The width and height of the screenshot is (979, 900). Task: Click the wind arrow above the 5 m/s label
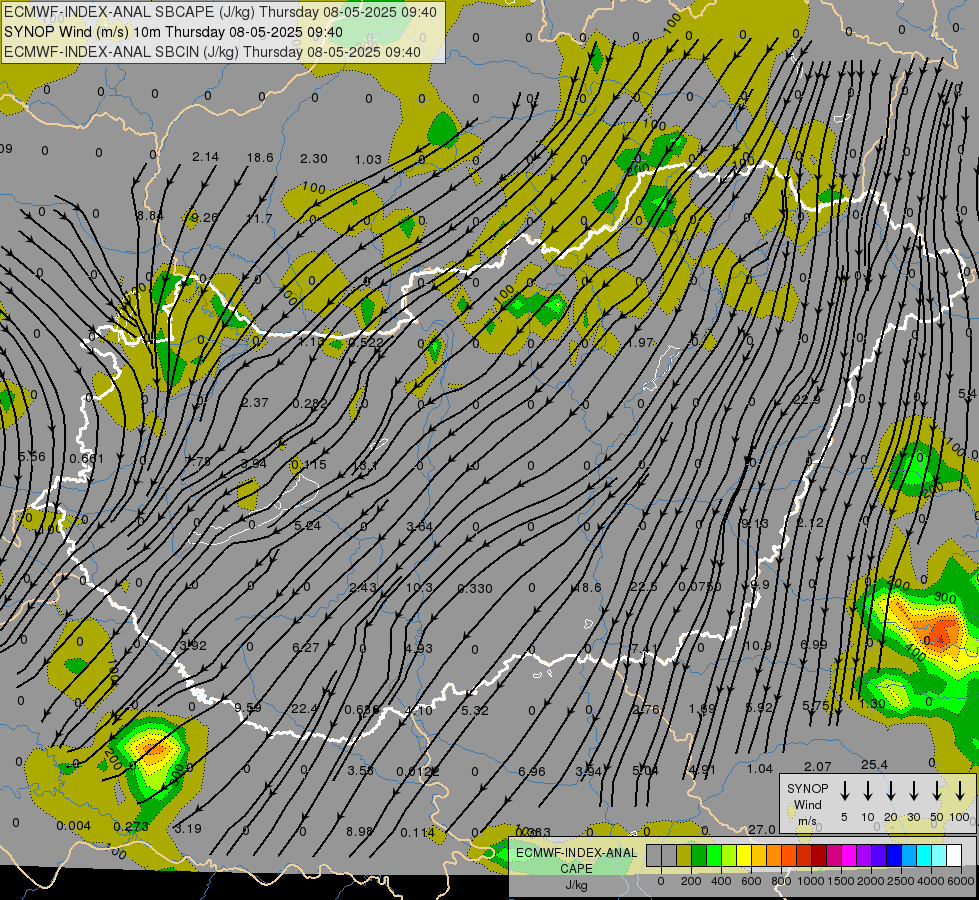tap(845, 791)
